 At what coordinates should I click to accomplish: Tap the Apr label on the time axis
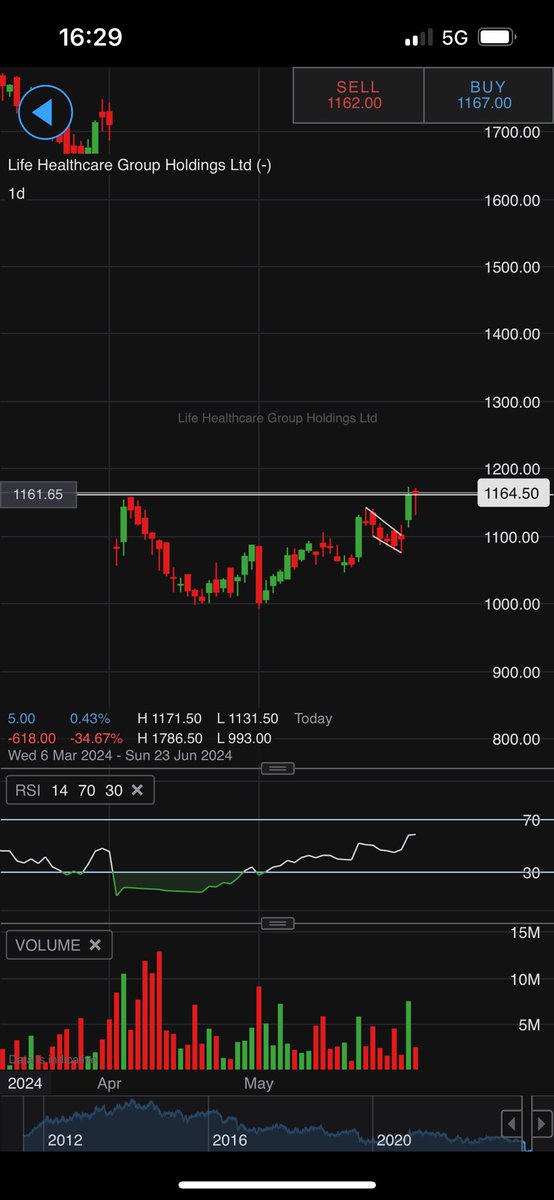pyautogui.click(x=110, y=1083)
